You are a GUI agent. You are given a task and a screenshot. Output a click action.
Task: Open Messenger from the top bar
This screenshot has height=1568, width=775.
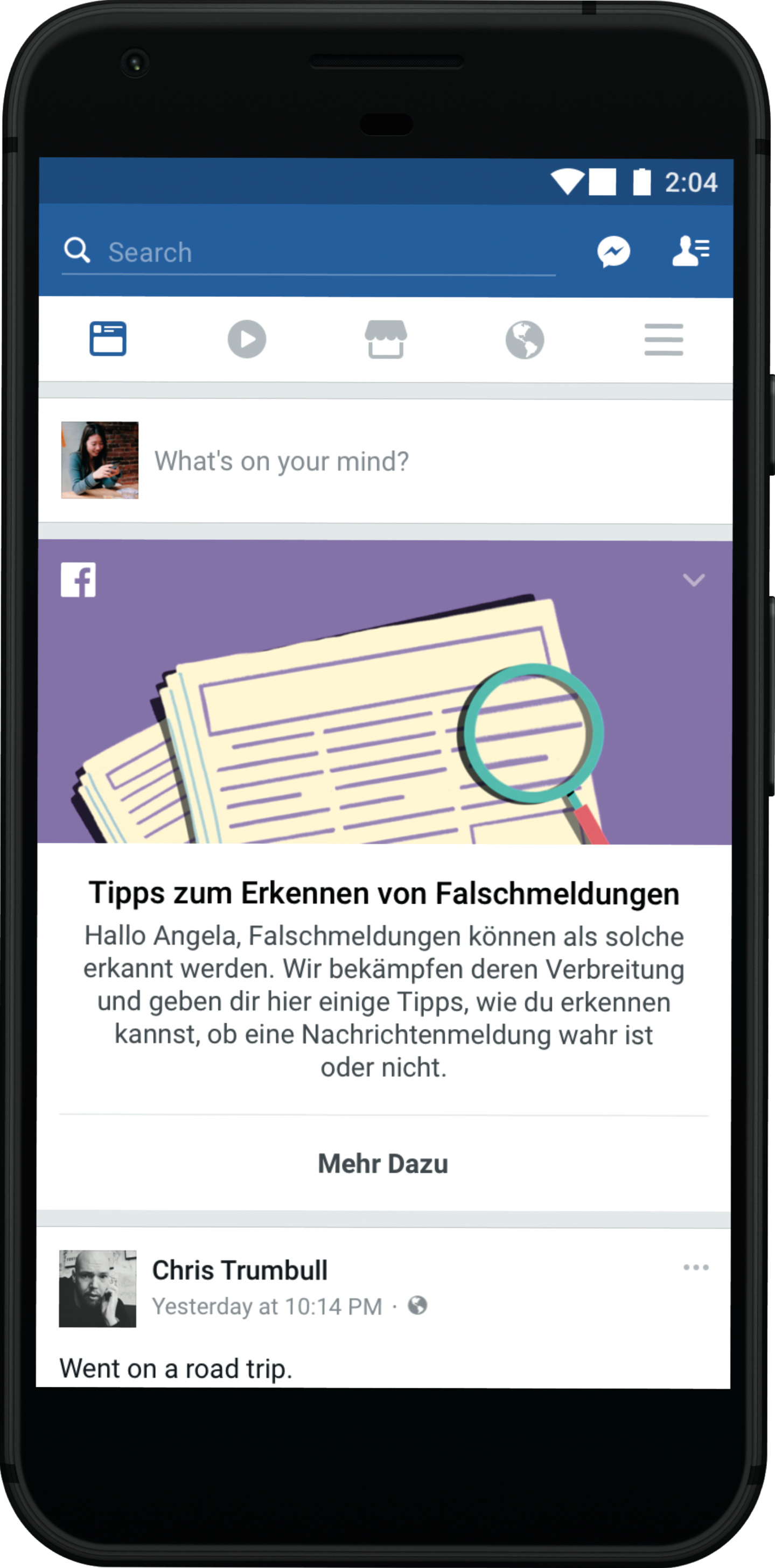tap(613, 251)
